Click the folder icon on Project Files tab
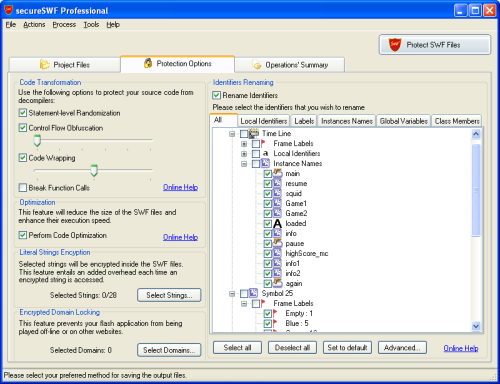Screen dimensions: 500x384 (x=45, y=64)
